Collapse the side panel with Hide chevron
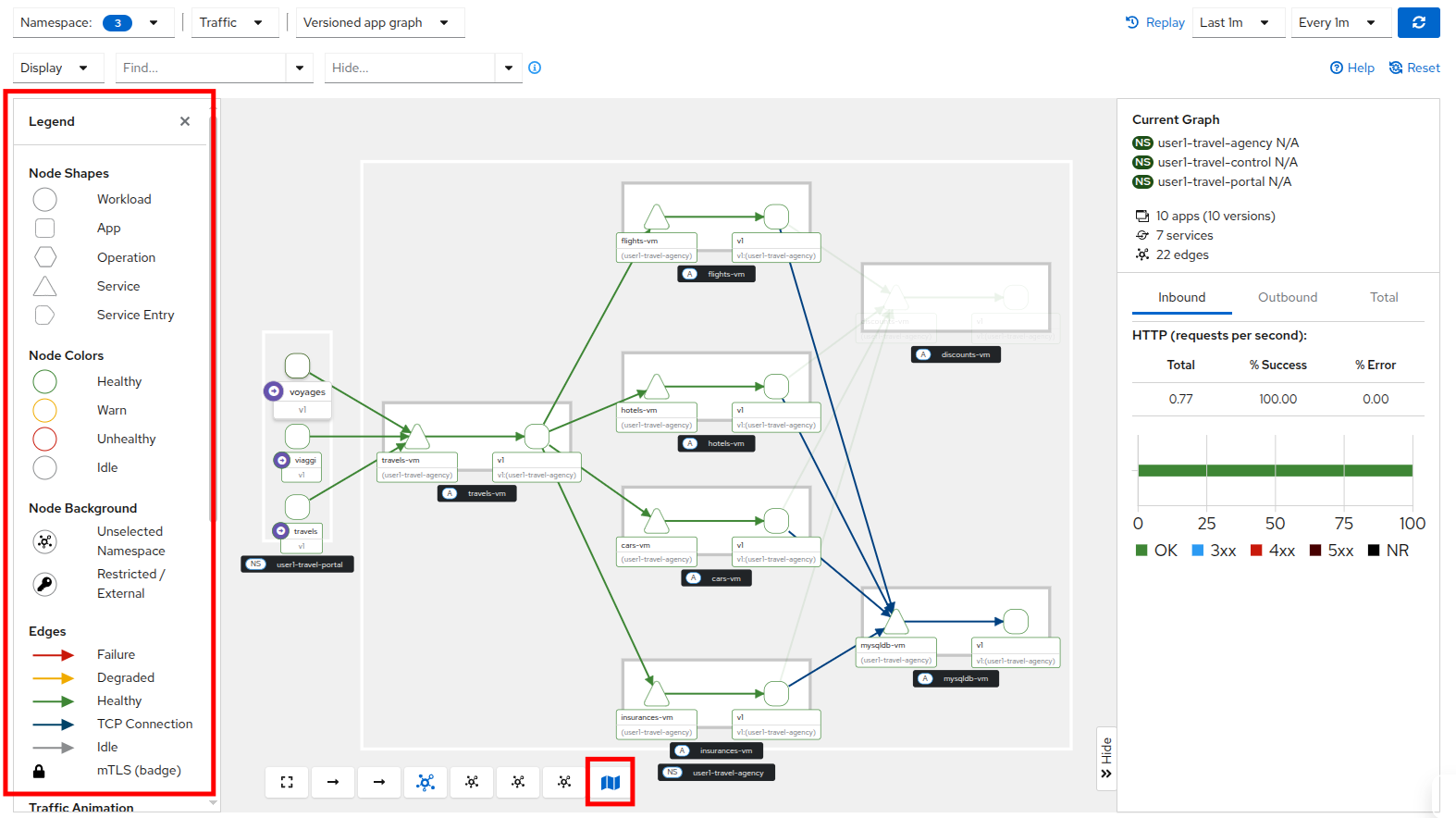Image resolution: width=1456 pixels, height=818 pixels. pos(1106,759)
